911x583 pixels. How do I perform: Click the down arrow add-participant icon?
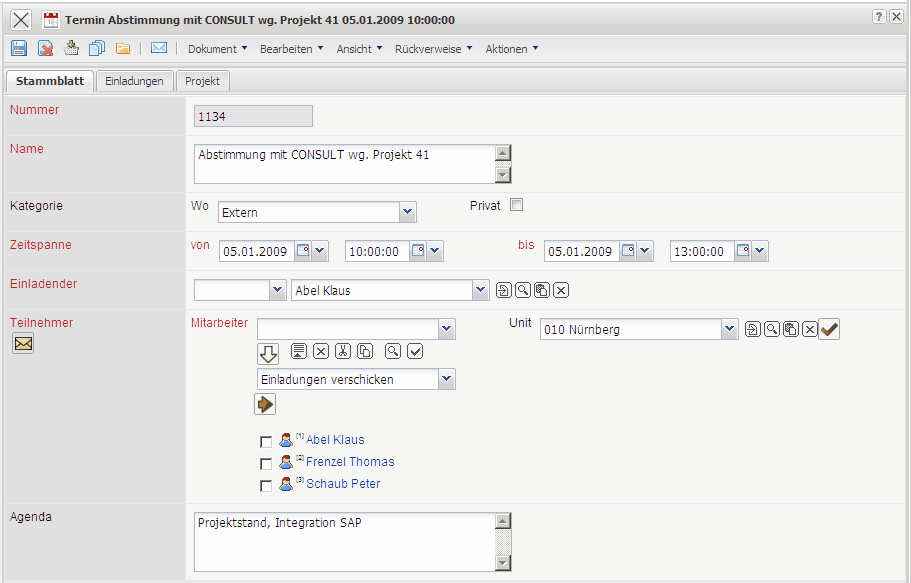point(268,353)
